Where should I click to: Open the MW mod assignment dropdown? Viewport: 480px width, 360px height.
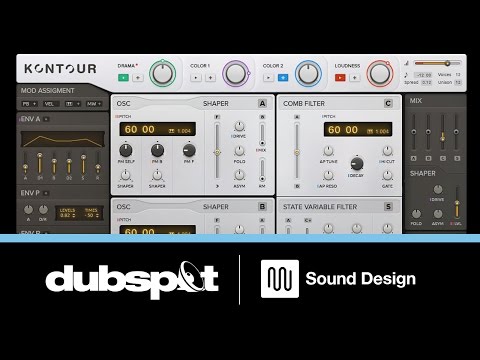point(94,104)
